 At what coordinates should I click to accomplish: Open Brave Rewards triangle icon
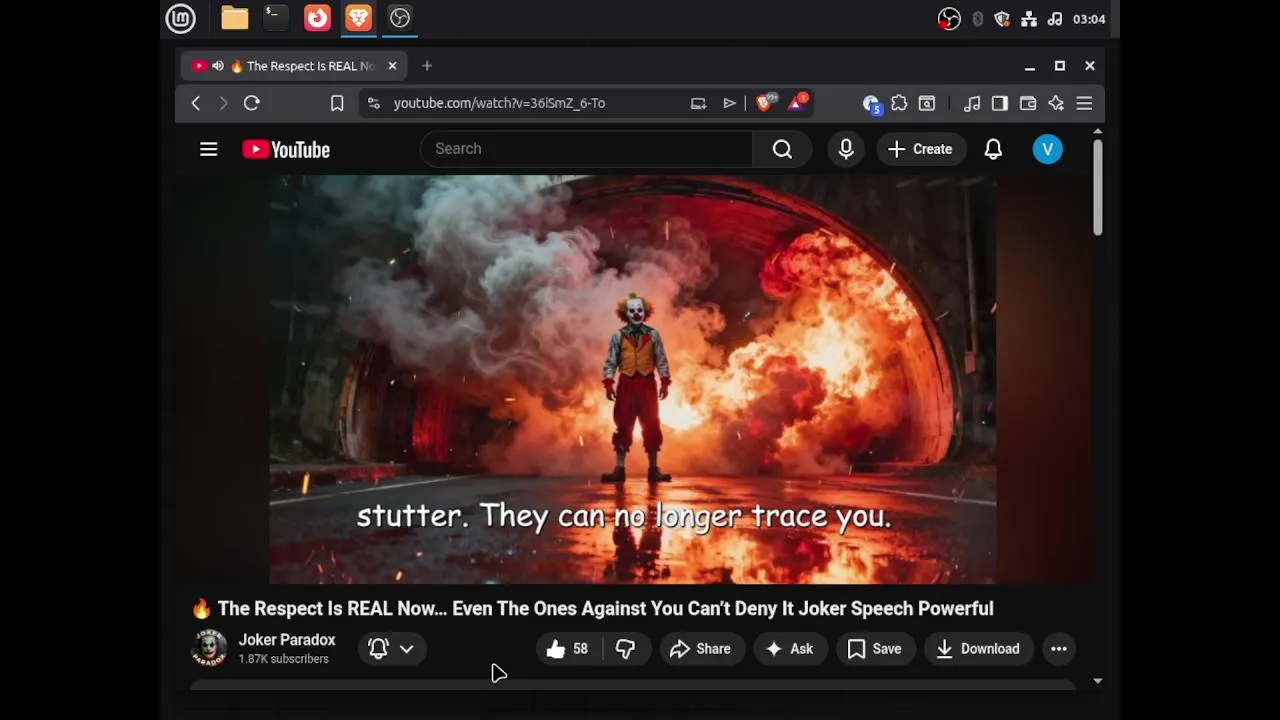click(797, 103)
